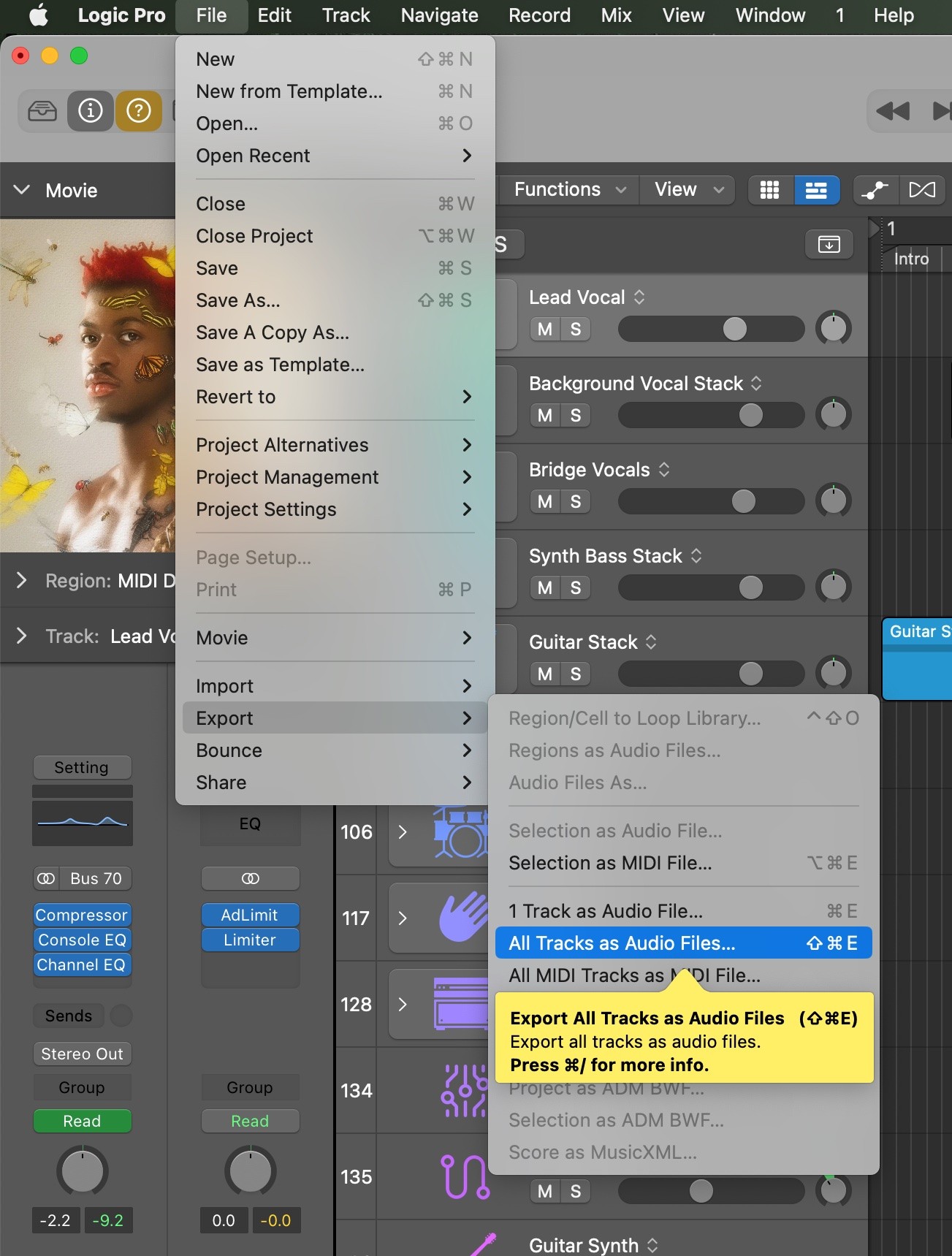The width and height of the screenshot is (952, 1256).
Task: Click the Sends button
Action: 69,1016
